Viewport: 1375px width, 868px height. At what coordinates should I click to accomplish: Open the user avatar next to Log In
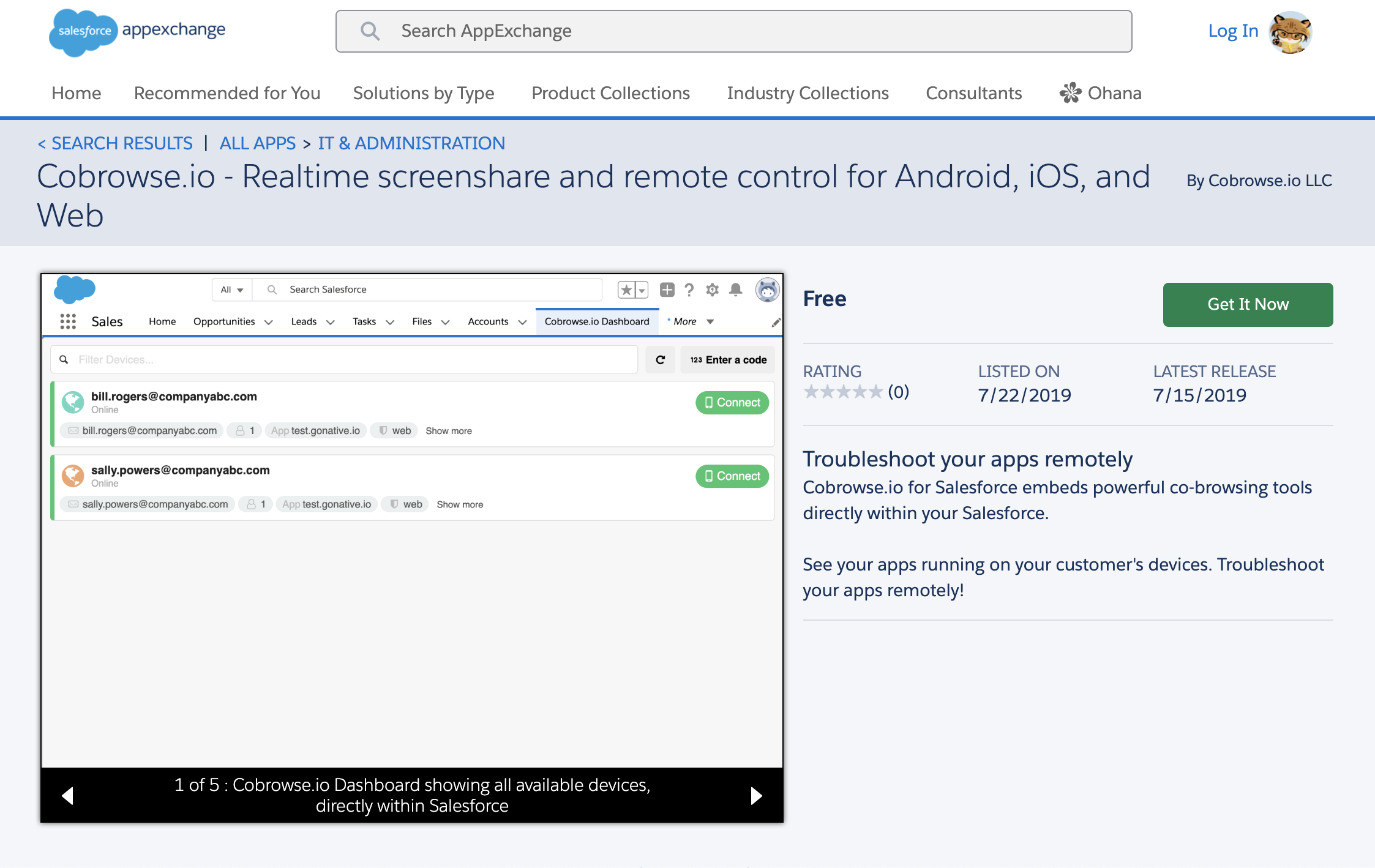coord(1291,32)
